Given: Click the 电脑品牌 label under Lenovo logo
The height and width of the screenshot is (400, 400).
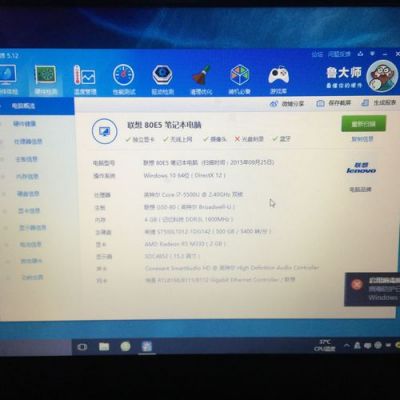Looking at the screenshot, I should [x=360, y=189].
